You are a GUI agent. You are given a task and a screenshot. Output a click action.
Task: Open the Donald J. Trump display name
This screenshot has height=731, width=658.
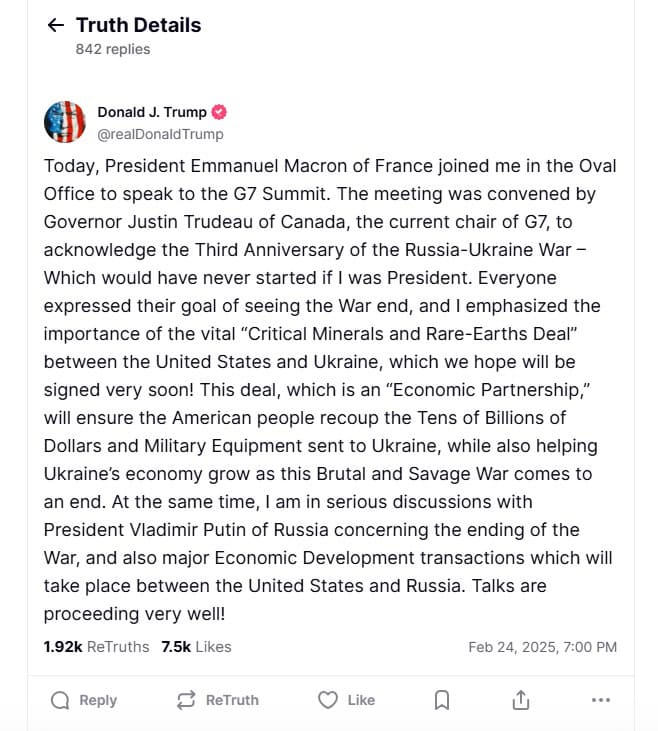(151, 112)
